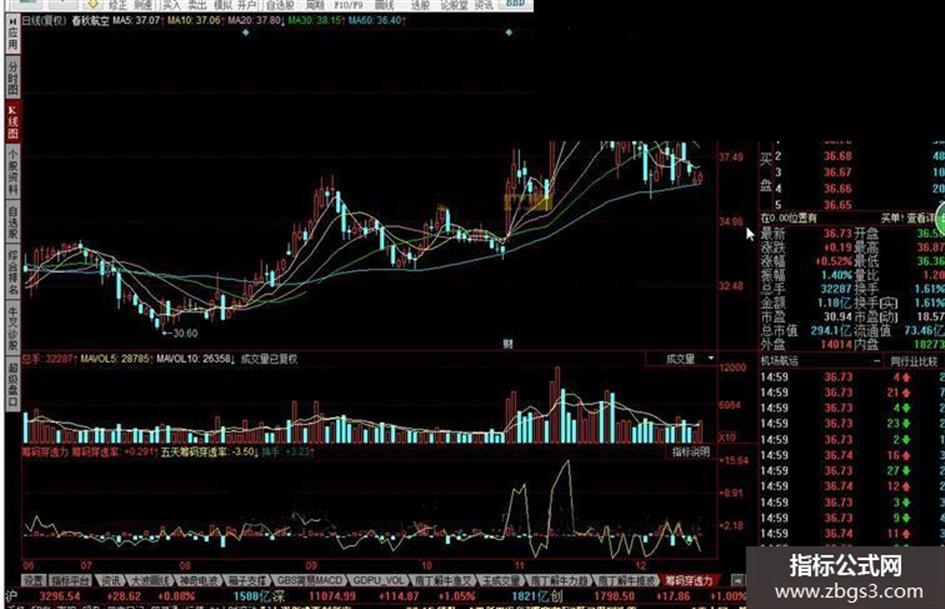The image size is (945, 609).
Task: Click the 选股 toolbar item
Action: pos(420,5)
